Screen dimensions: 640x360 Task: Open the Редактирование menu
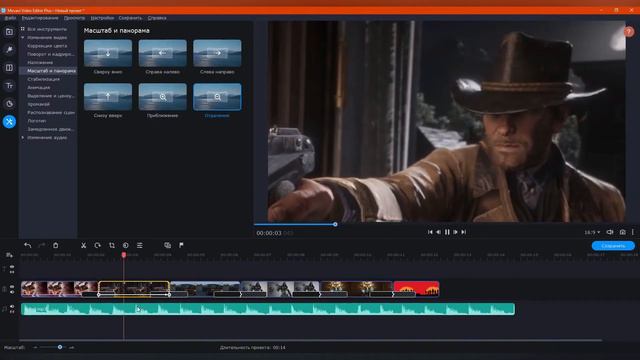click(x=40, y=18)
